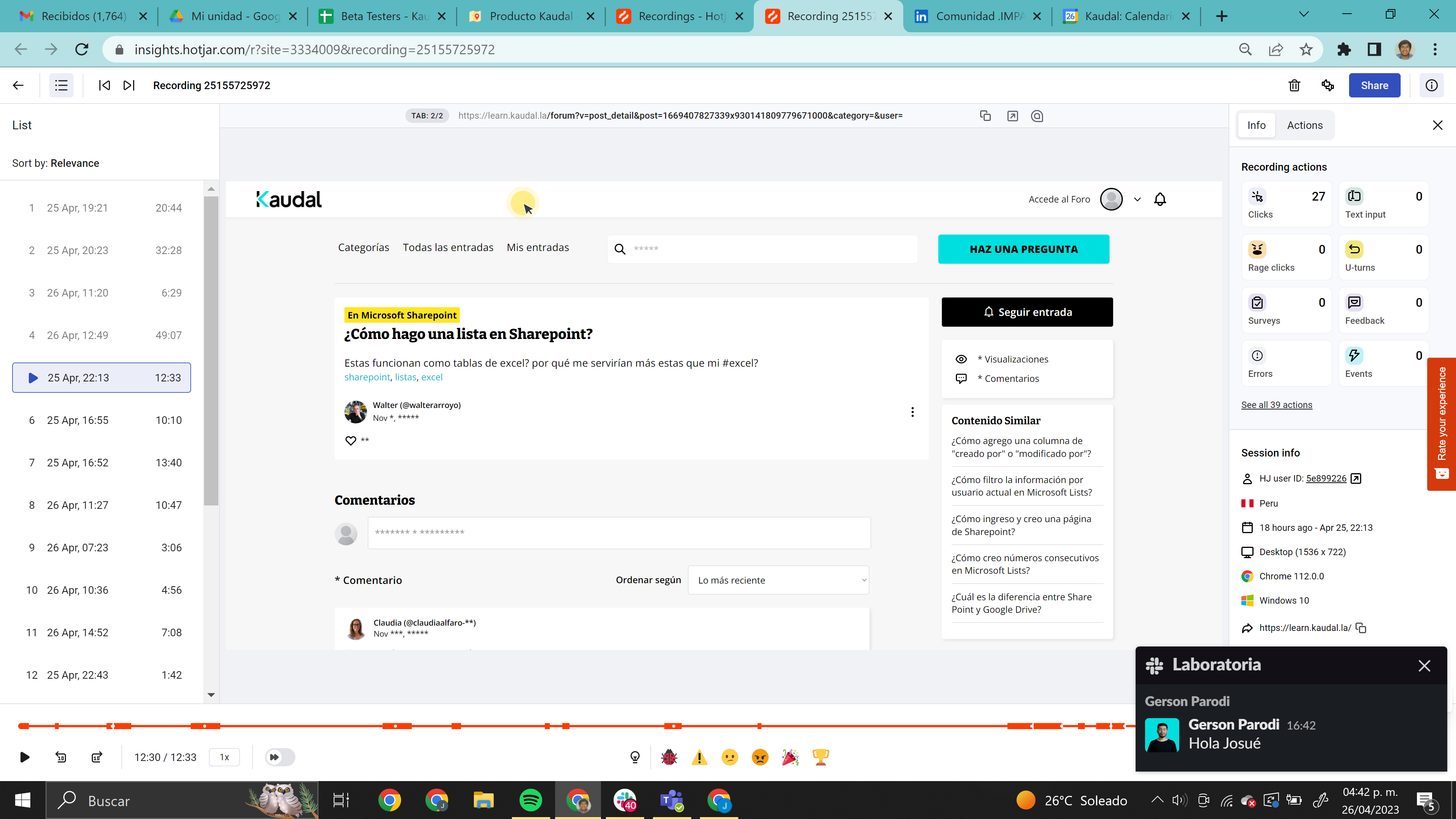Toggle the recordings list panel icon
1456x819 pixels.
61,85
